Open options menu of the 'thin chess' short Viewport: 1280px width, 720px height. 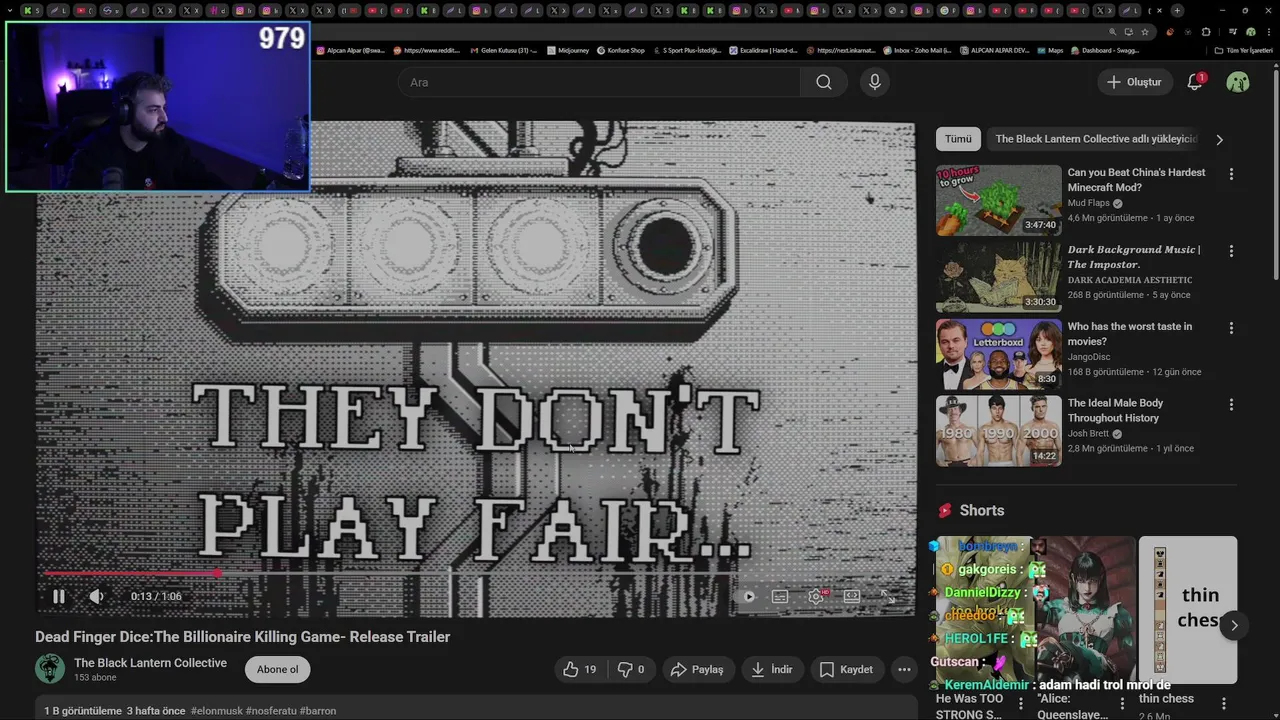[x=1224, y=704]
